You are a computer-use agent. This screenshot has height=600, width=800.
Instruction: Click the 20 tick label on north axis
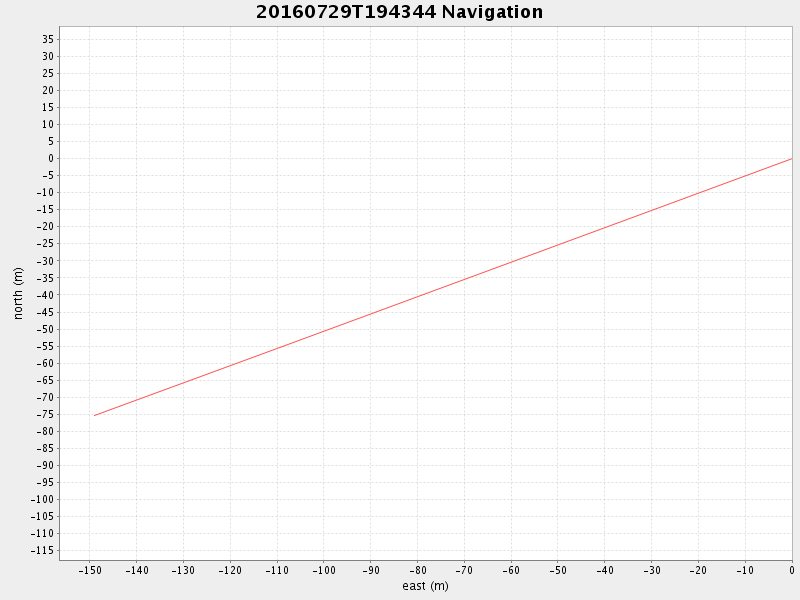(48, 90)
